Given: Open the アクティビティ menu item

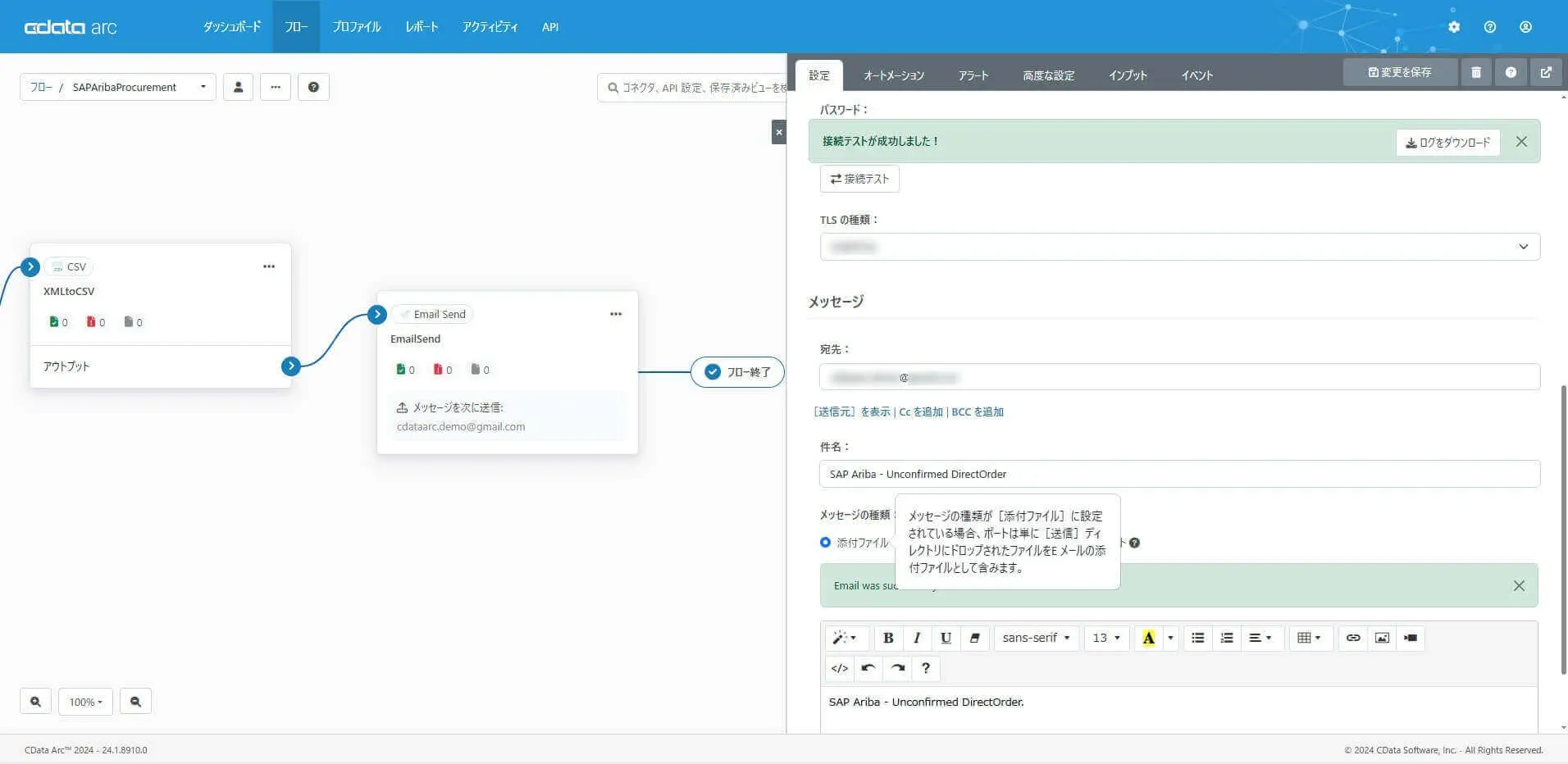Looking at the screenshot, I should coord(490,27).
